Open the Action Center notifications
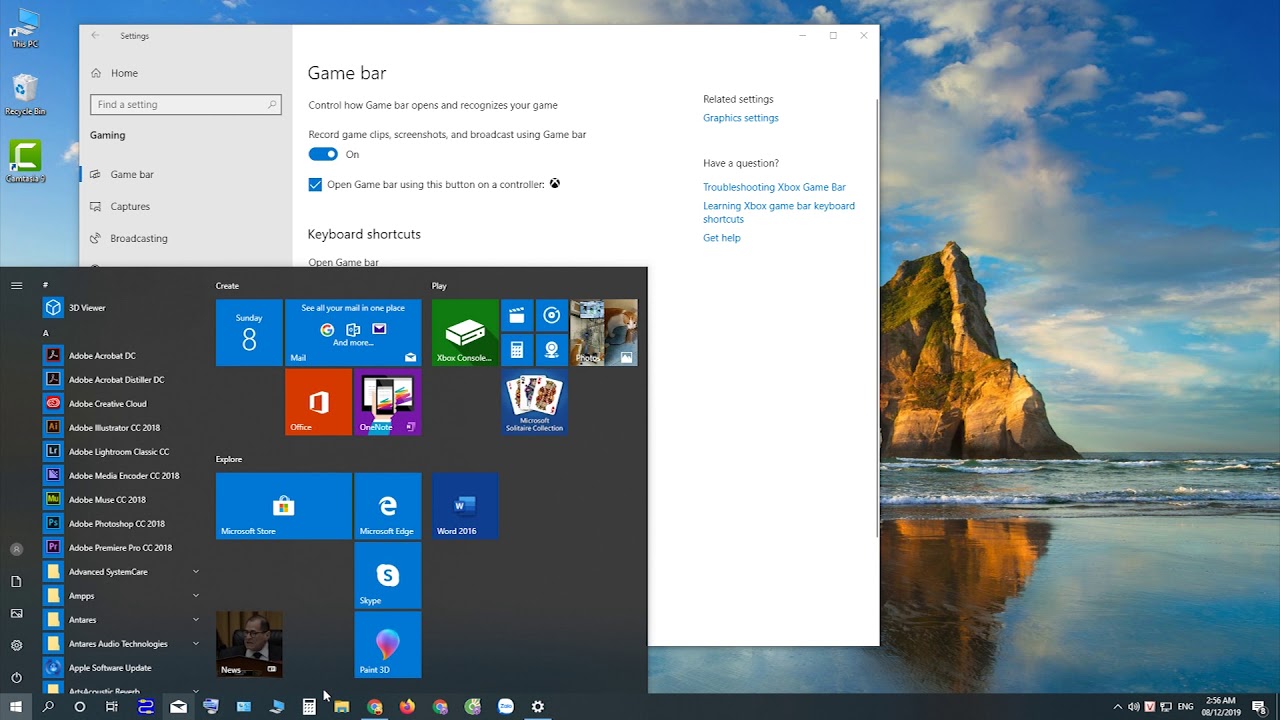Viewport: 1280px width, 720px height. pyautogui.click(x=1259, y=707)
